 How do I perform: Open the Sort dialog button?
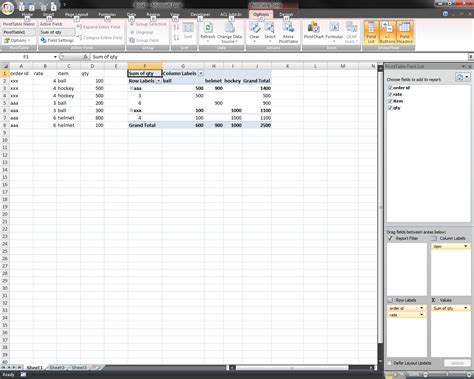tap(188, 31)
